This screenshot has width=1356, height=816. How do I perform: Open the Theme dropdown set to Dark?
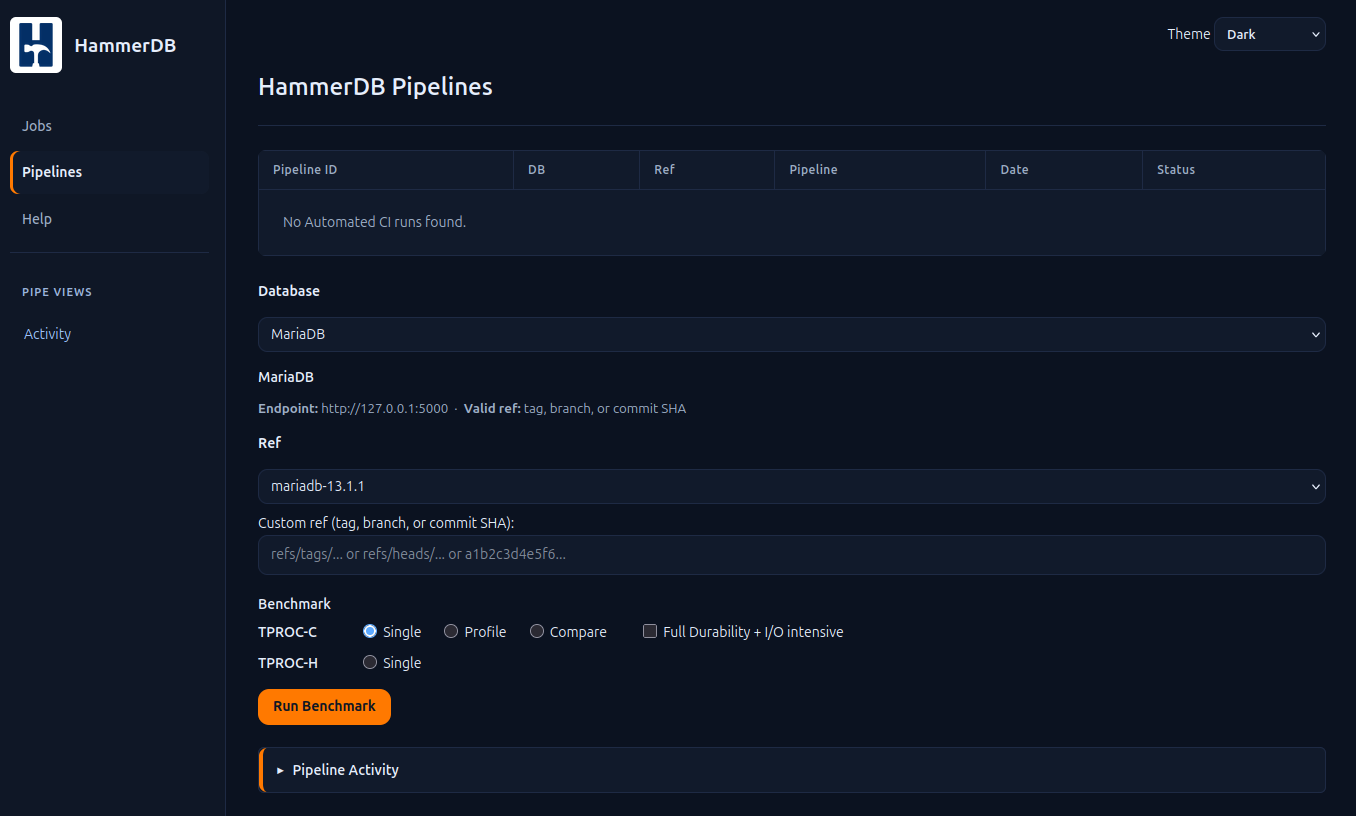(x=1269, y=34)
